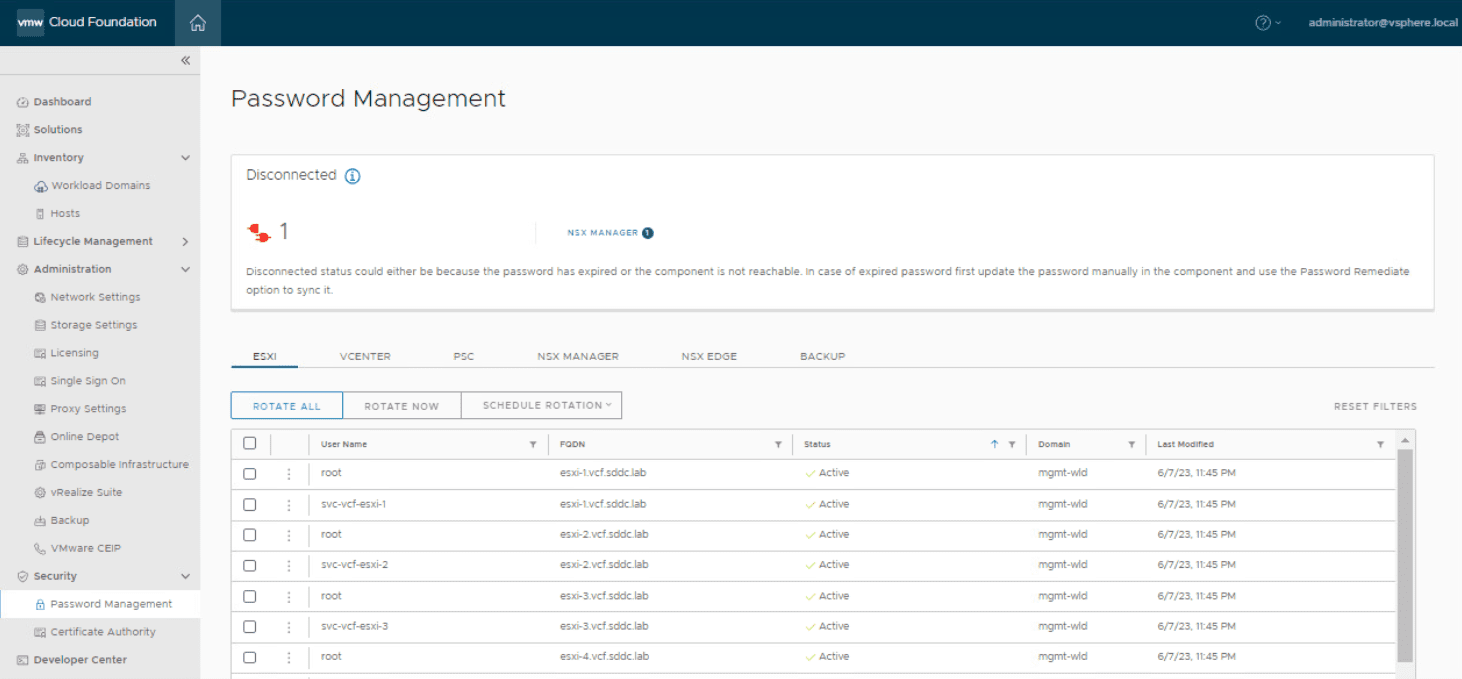The width and height of the screenshot is (1462, 679).
Task: Open the filter icon on the Status column
Action: 1013,444
